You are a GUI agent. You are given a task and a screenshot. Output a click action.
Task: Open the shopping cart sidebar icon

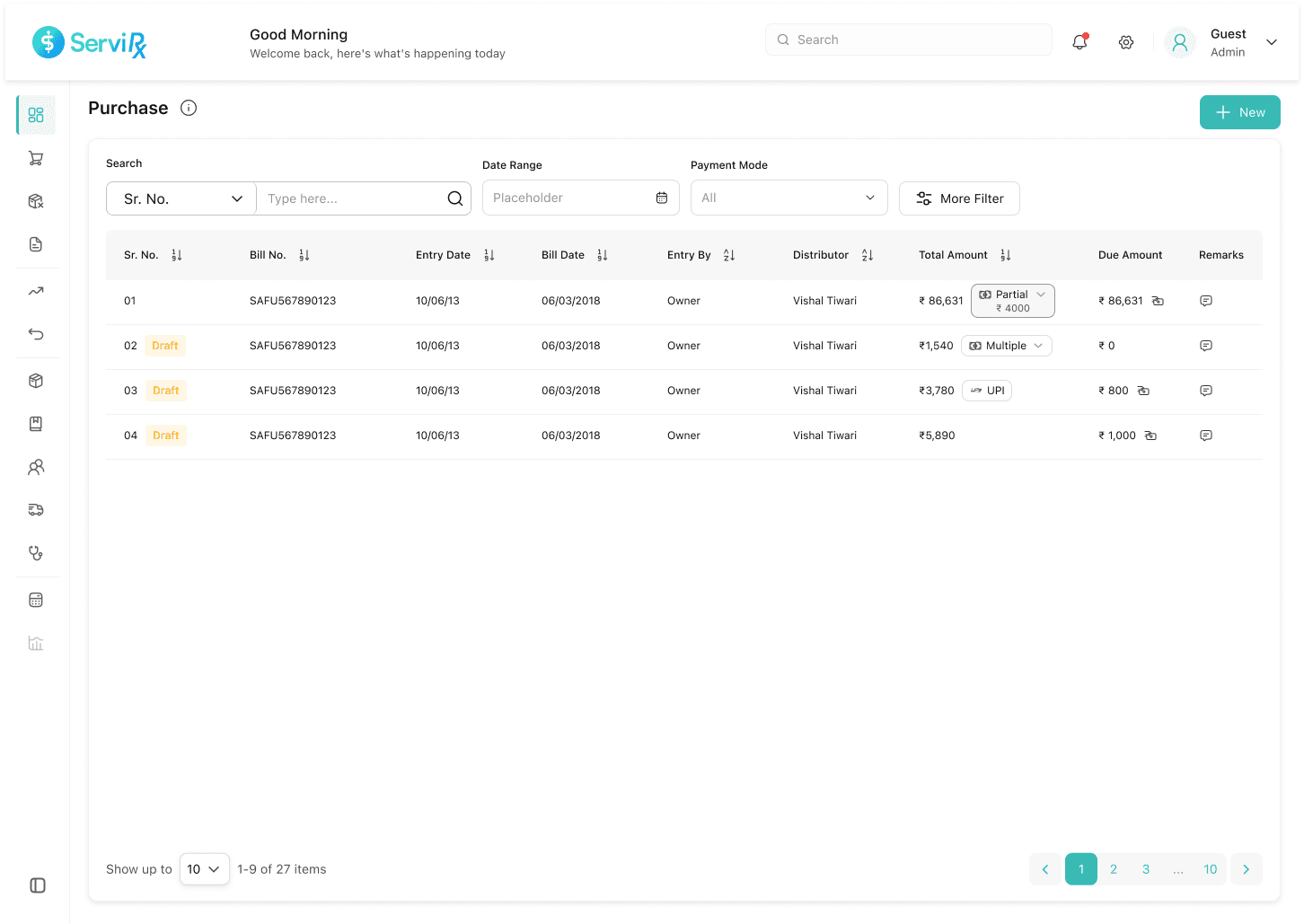pos(36,159)
